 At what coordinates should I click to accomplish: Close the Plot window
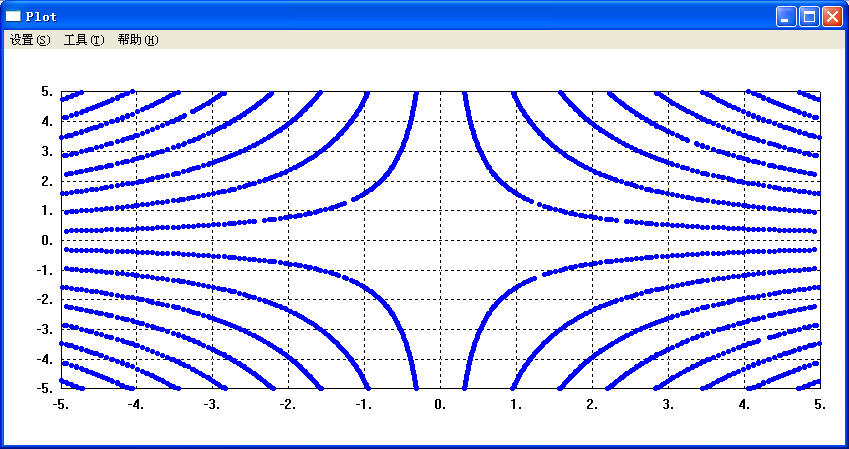coord(833,17)
